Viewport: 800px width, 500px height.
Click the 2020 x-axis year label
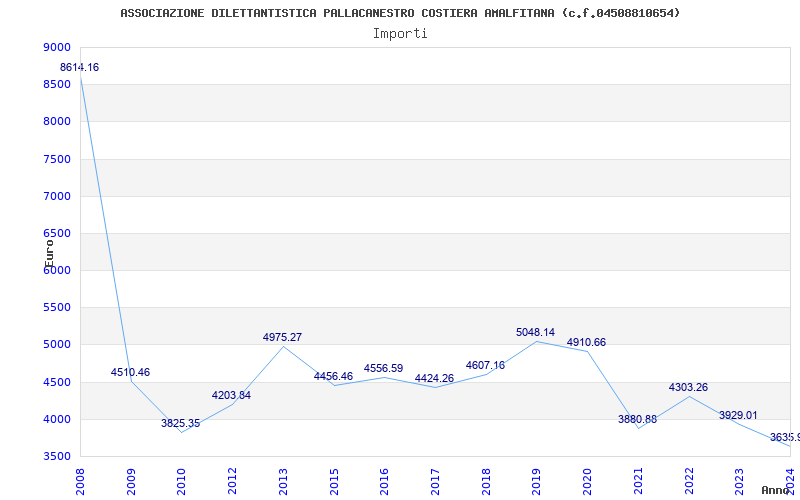tap(587, 482)
